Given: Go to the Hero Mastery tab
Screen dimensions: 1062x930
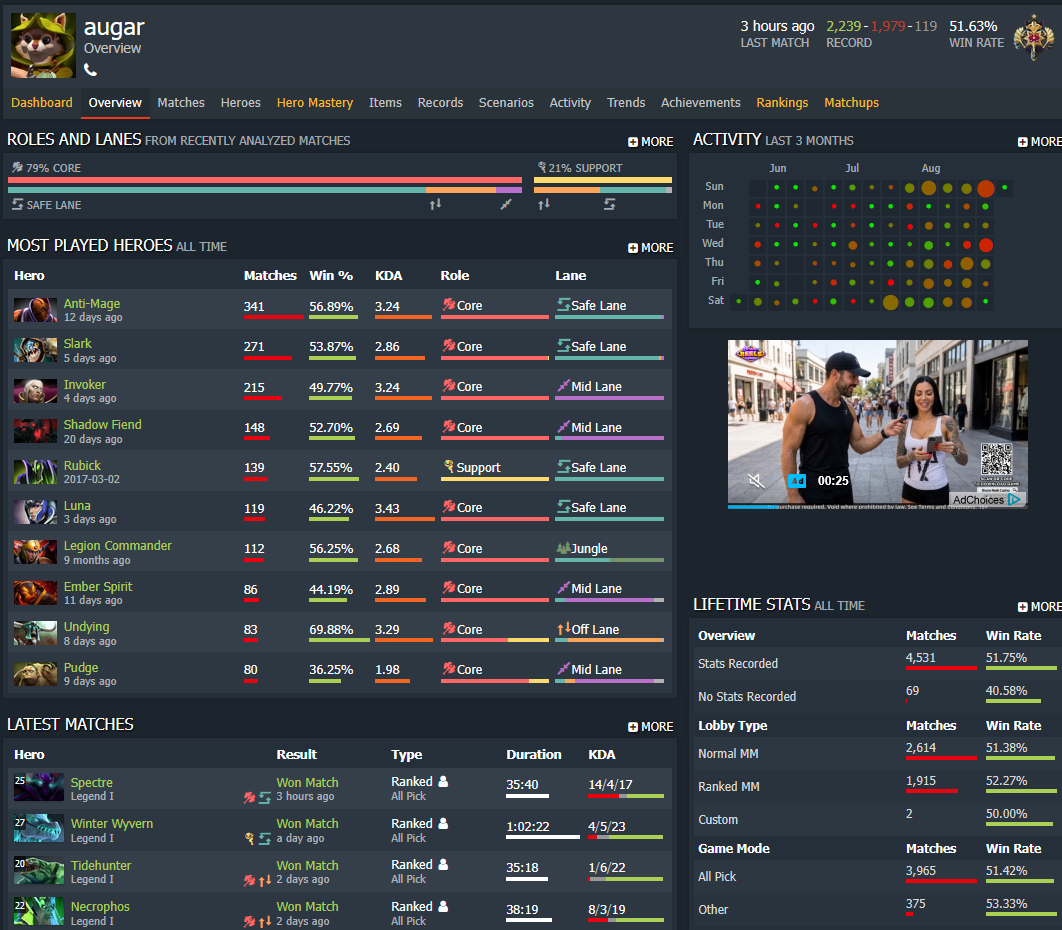Looking at the screenshot, I should point(315,102).
